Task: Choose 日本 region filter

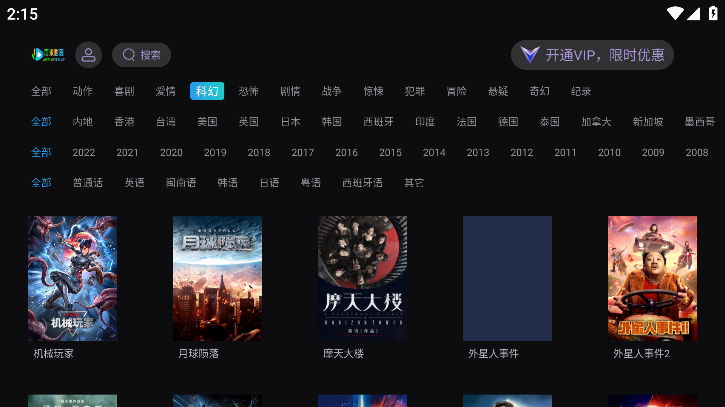Action: (290, 122)
